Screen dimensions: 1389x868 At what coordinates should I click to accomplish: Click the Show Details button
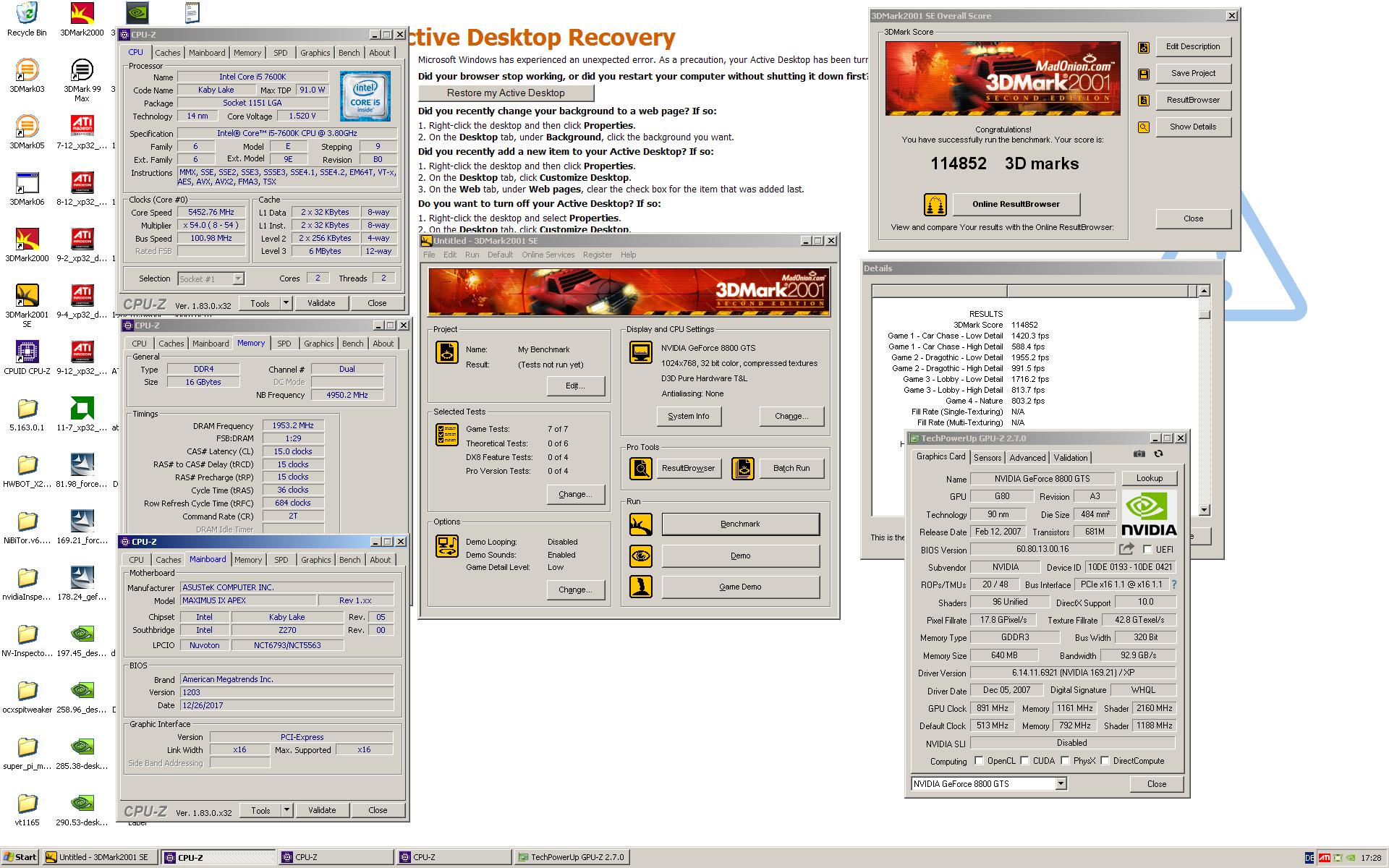(x=1193, y=127)
